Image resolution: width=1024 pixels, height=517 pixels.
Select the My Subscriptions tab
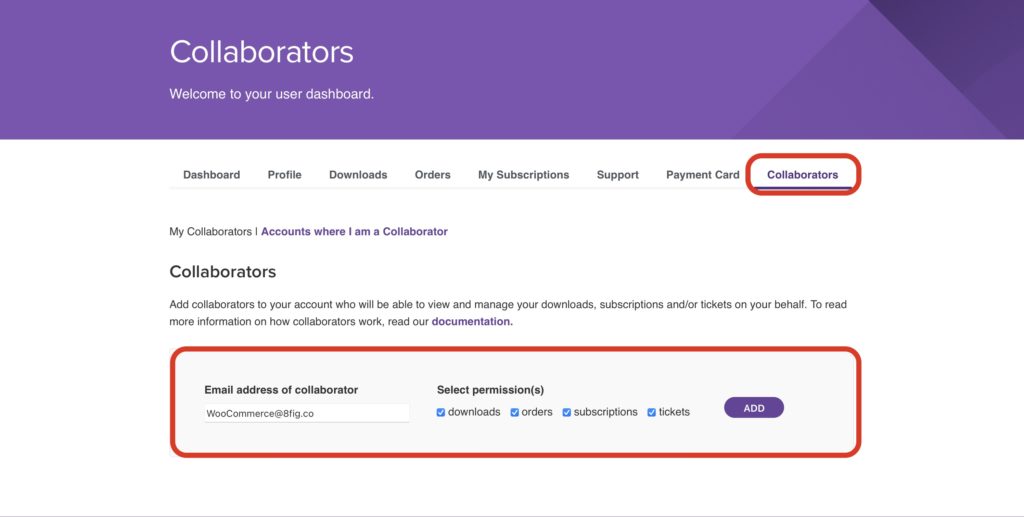[x=523, y=175]
